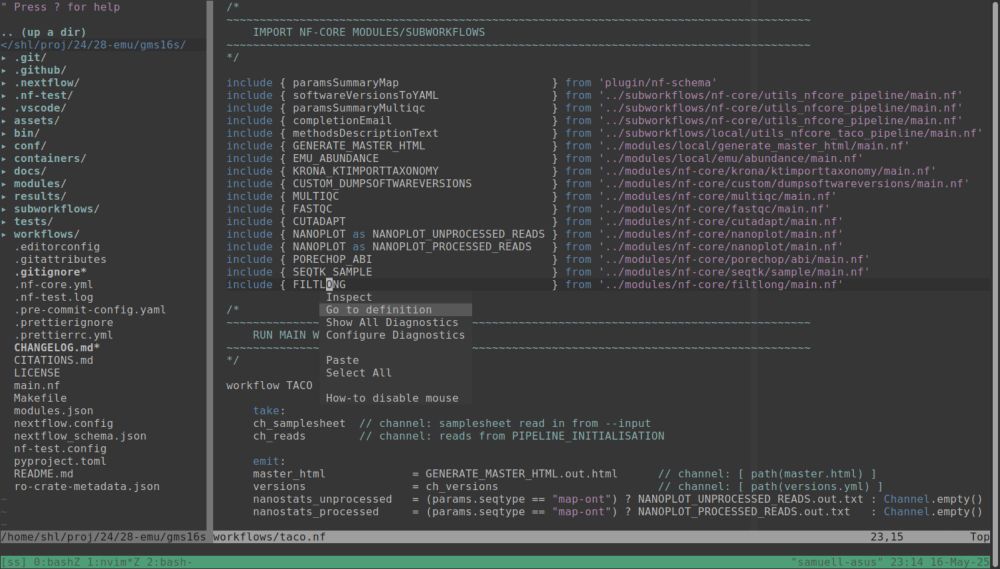Open the containers/ directory entry
The image size is (1000, 569).
50,158
